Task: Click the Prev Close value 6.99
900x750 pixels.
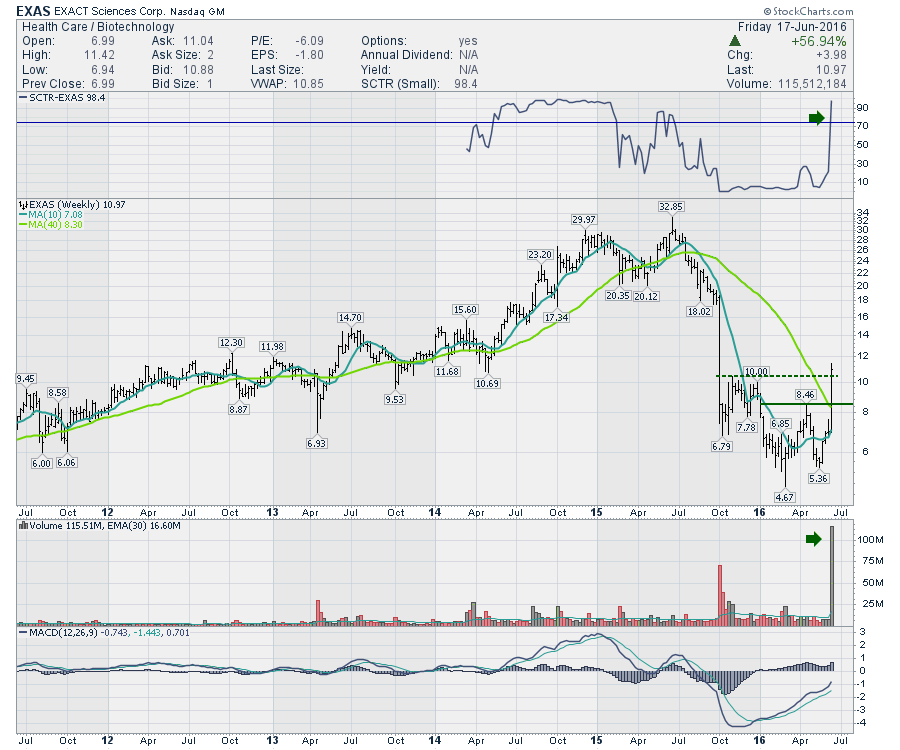Action: [103, 84]
